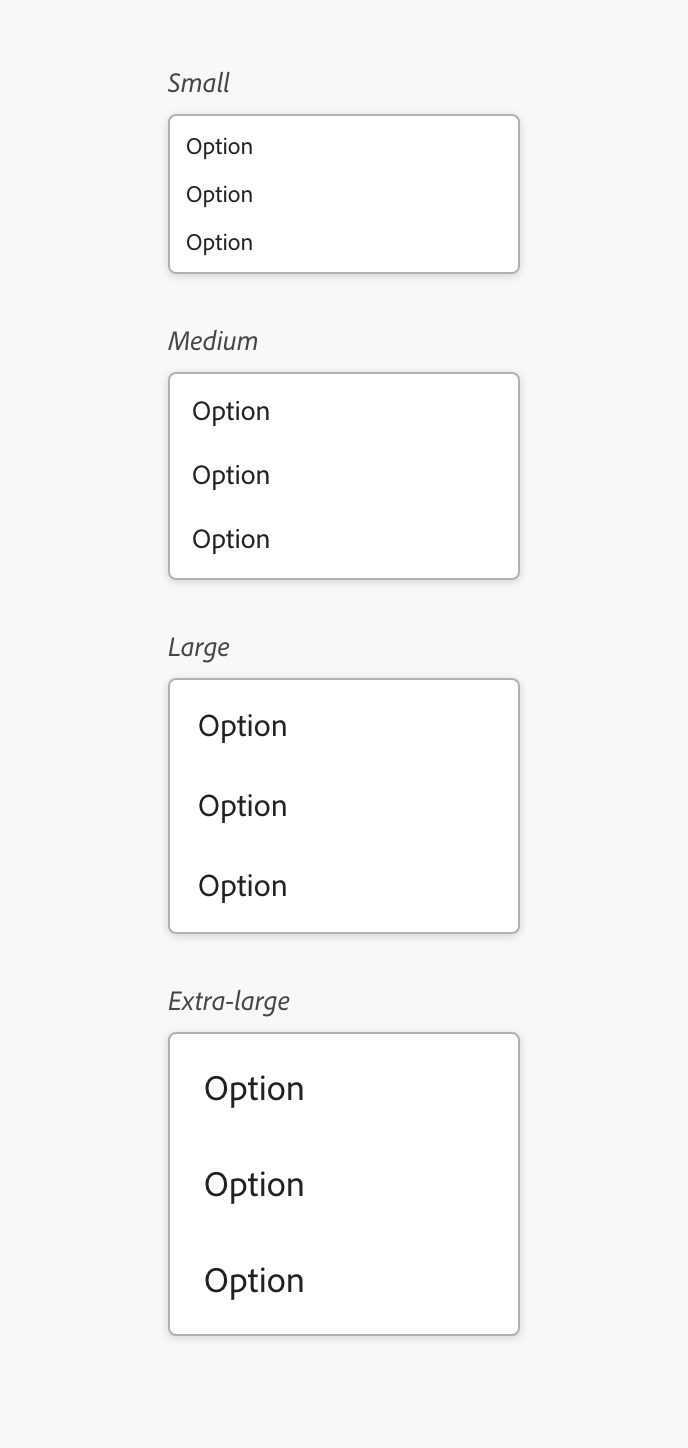Select the top Option in the Large list
The image size is (688, 1448).
243,726
